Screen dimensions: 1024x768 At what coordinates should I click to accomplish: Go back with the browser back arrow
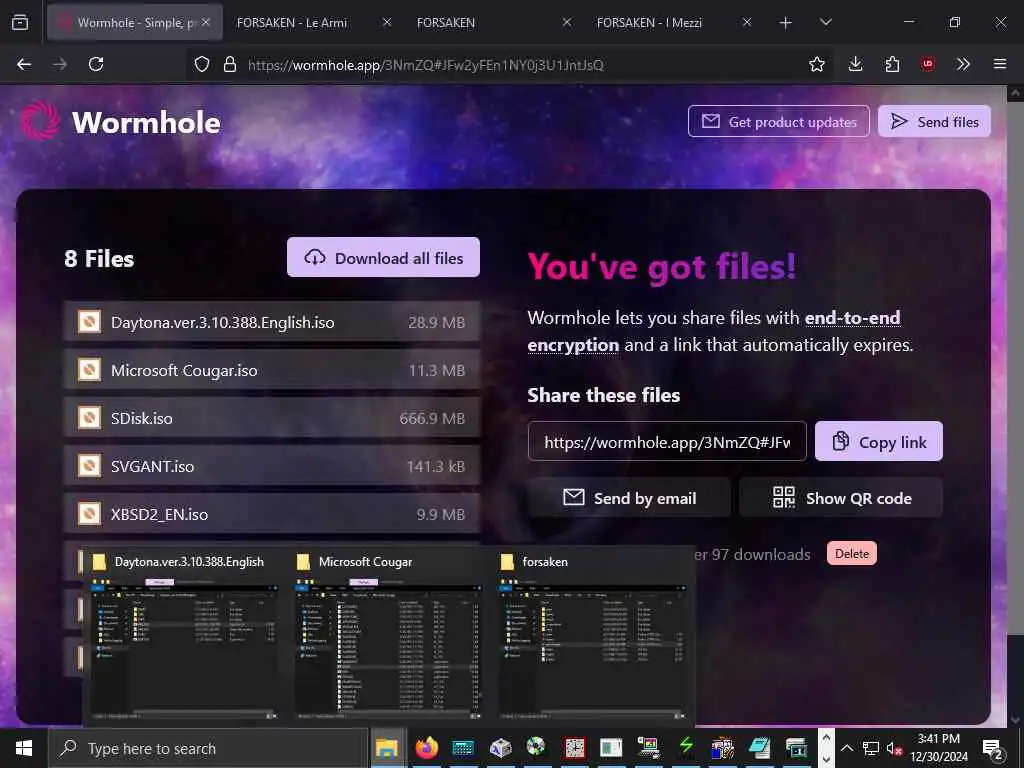pos(24,64)
